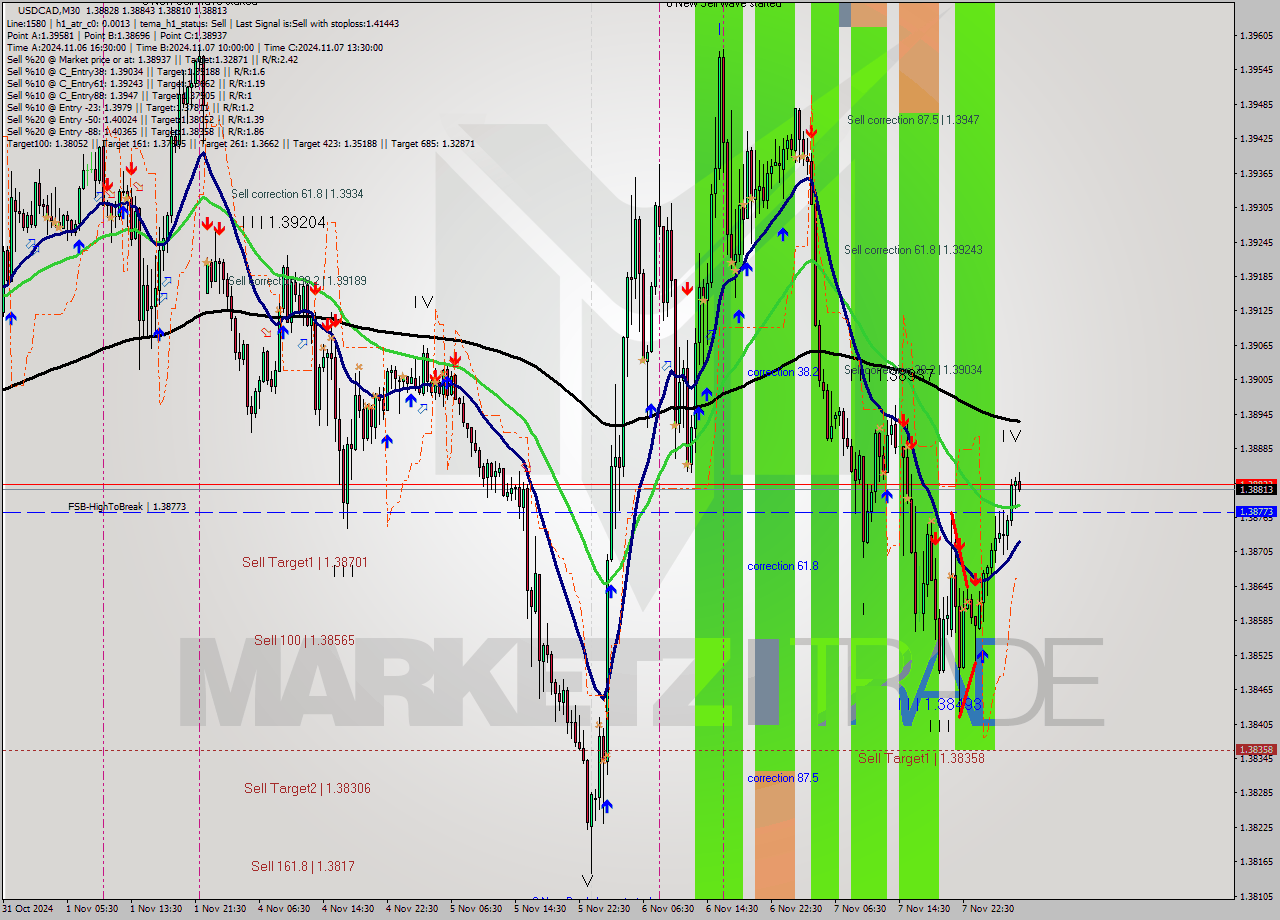Image resolution: width=1280 pixels, height=920 pixels.
Task: Select the 'Sell %20 @ Entry -50' line
Action: pos(135,119)
